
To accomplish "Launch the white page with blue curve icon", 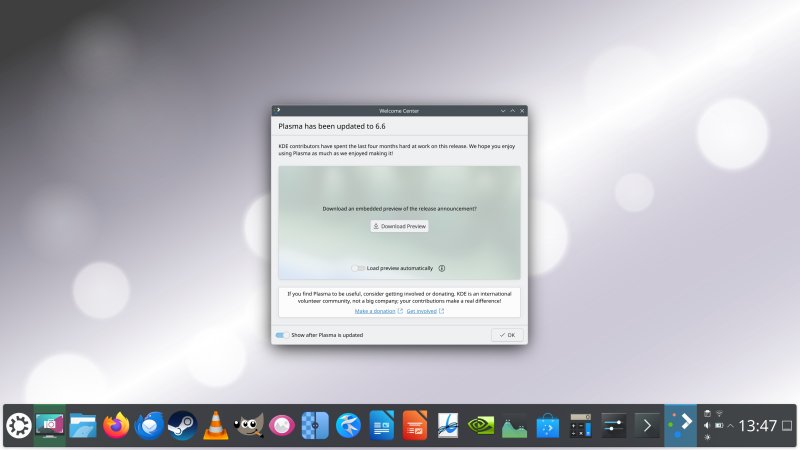I will (x=447, y=426).
